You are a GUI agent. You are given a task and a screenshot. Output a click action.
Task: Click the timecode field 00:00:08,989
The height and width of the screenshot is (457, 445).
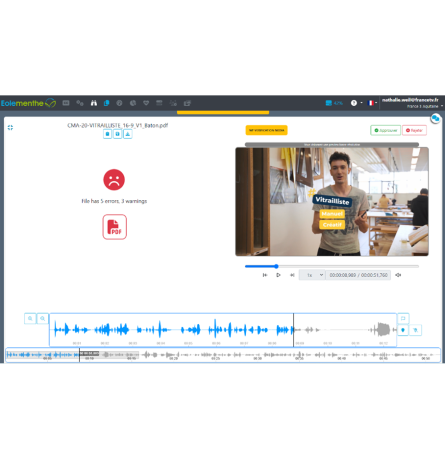click(358, 275)
